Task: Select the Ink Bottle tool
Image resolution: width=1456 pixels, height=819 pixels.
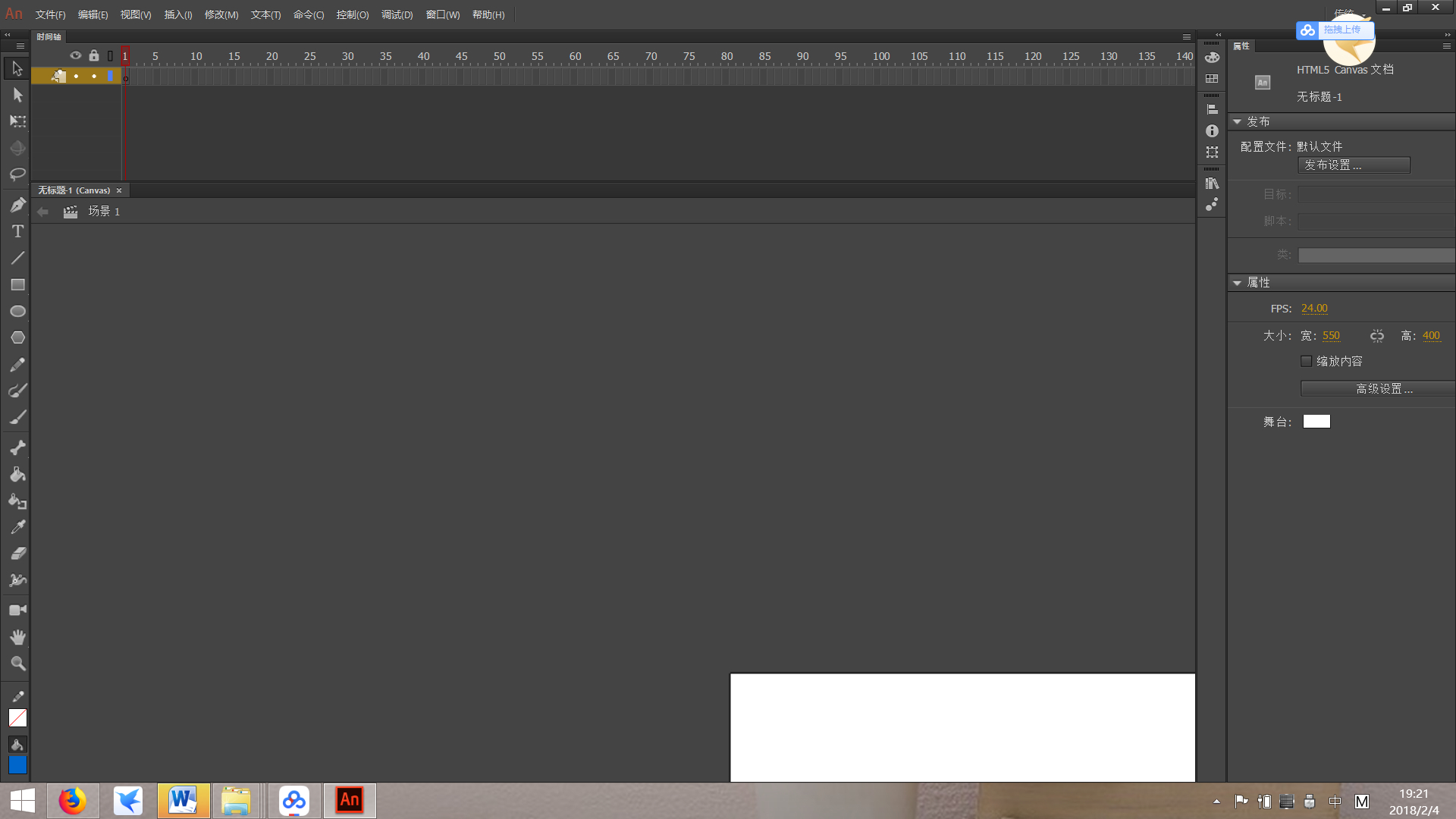Action: (x=17, y=501)
